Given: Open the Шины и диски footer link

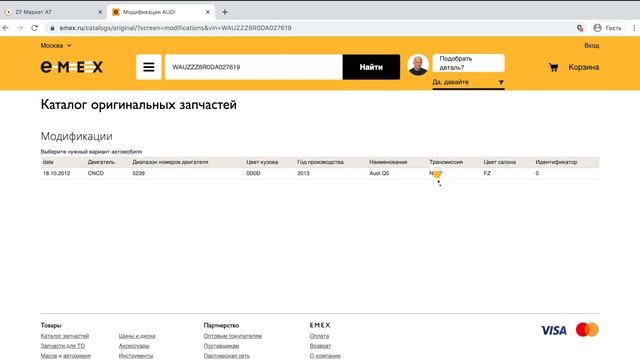Looking at the screenshot, I should coord(137,336).
